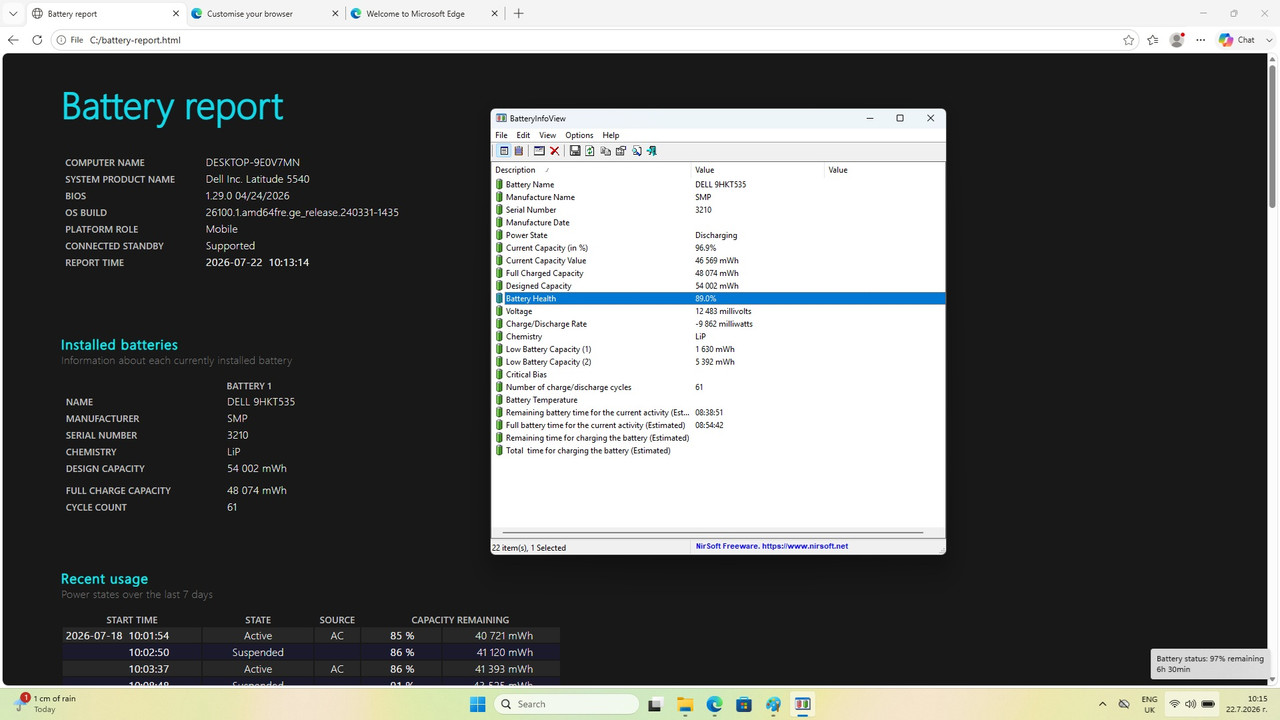Image resolution: width=1280 pixels, height=720 pixels.
Task: Switch to battery log view toolbar icon
Action: point(519,151)
